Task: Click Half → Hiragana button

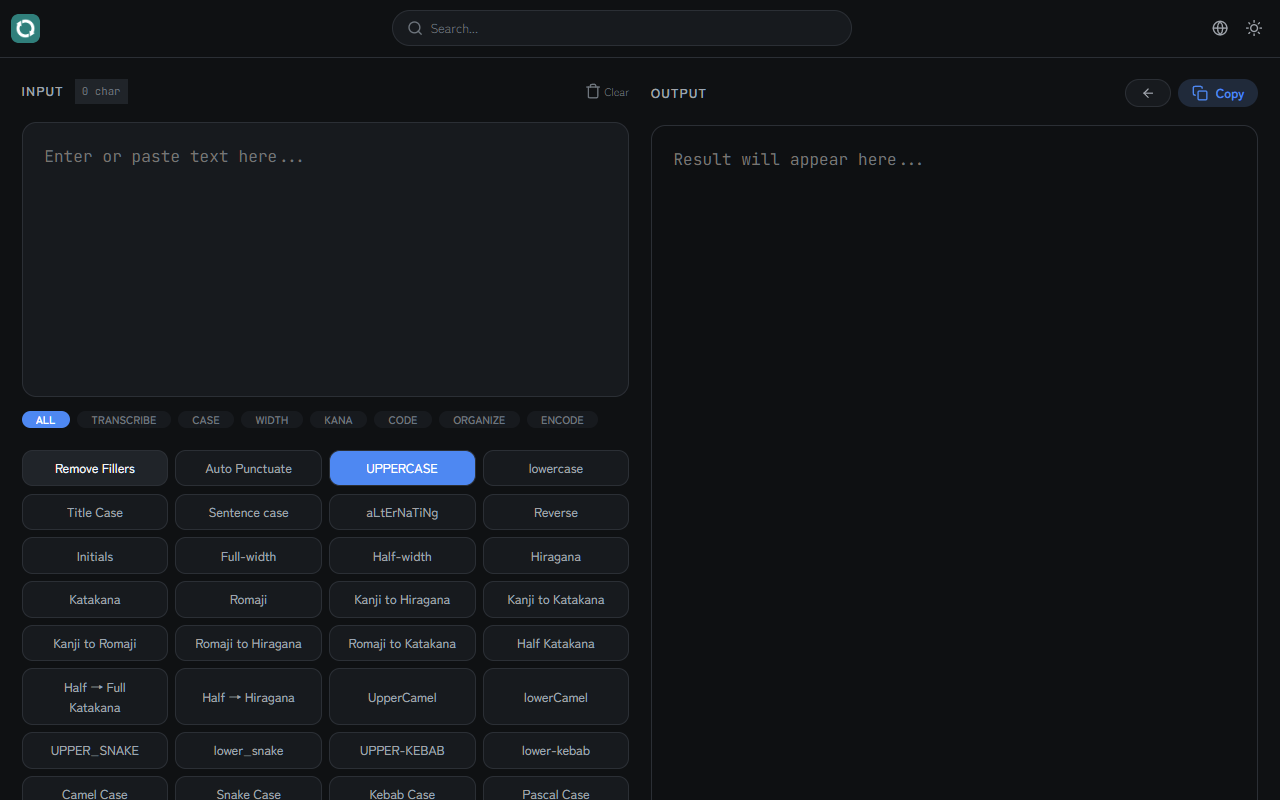Action: [x=248, y=697]
